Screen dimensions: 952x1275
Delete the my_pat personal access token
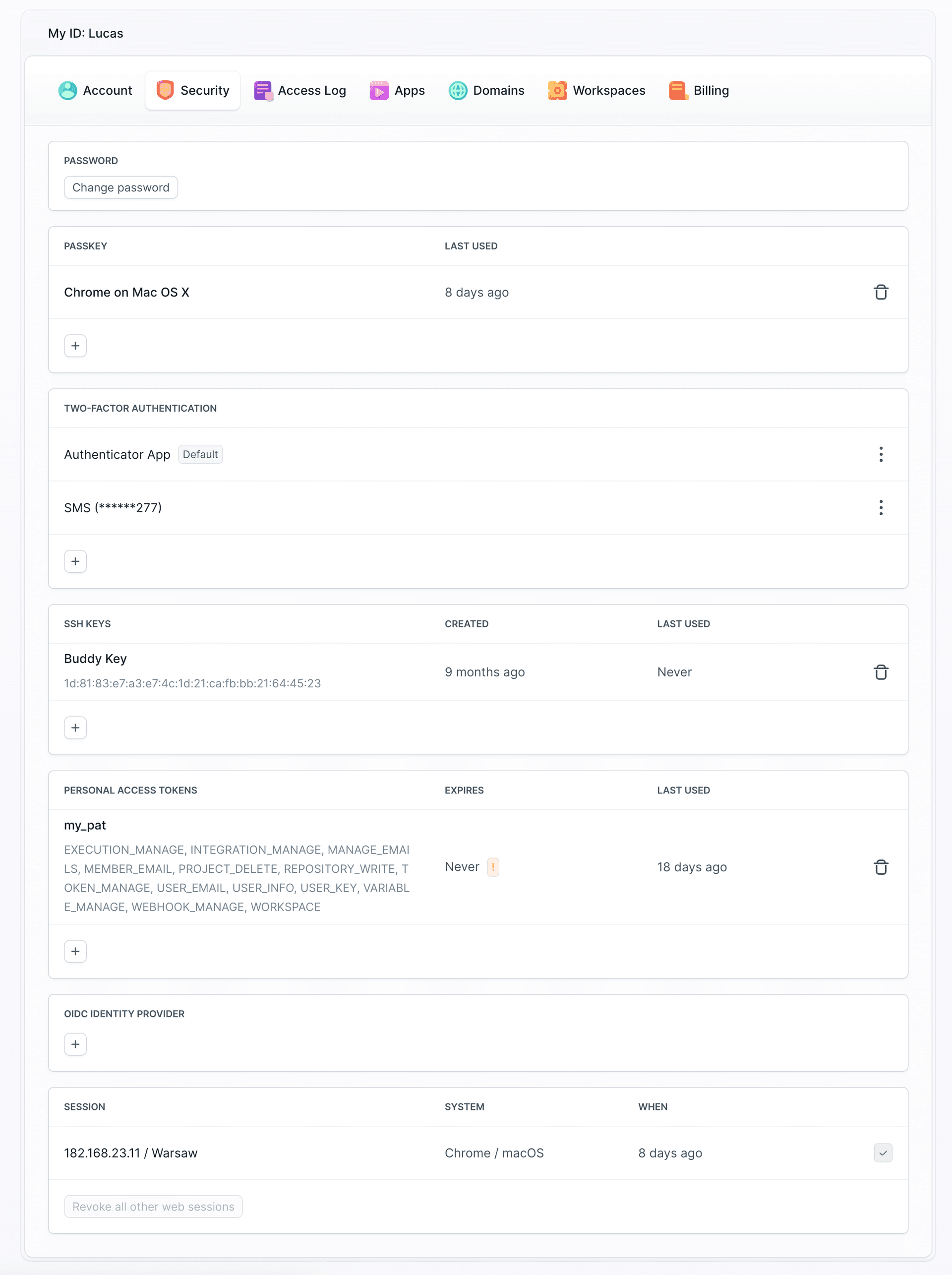881,867
